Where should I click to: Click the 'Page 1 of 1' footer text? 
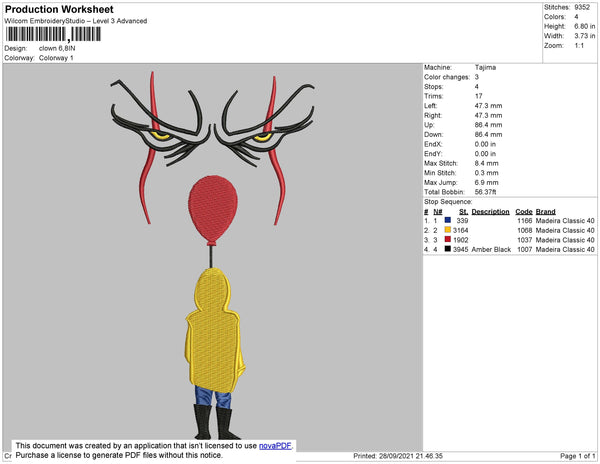click(577, 456)
